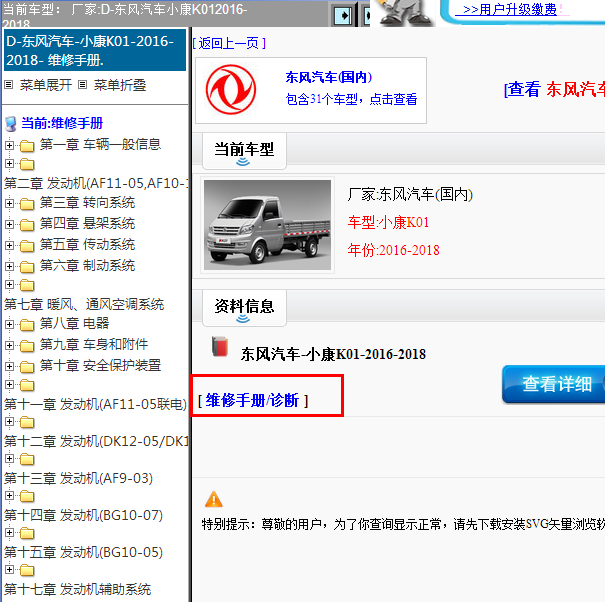Click 返回上一页 link
605x602 pixels.
tap(229, 43)
